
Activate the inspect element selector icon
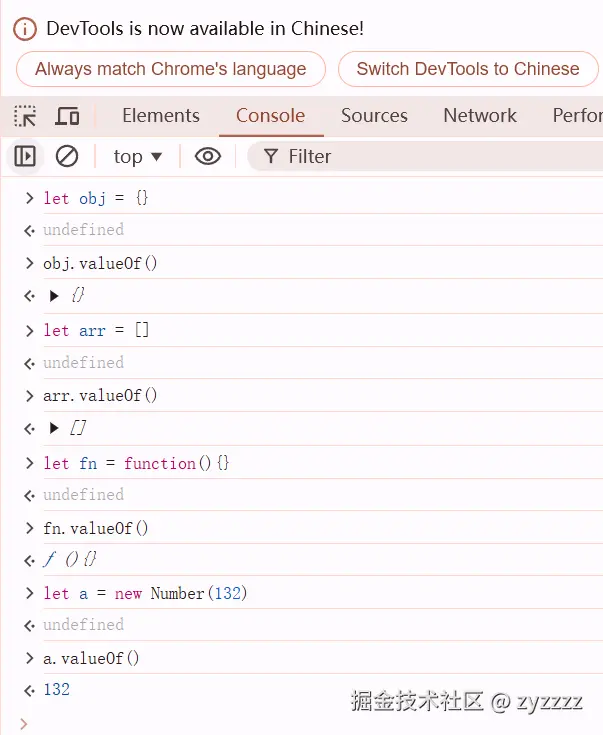tap(25, 116)
